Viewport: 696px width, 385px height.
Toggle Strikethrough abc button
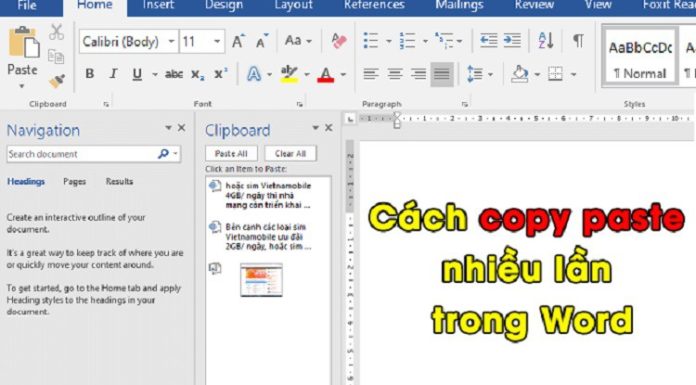click(174, 74)
